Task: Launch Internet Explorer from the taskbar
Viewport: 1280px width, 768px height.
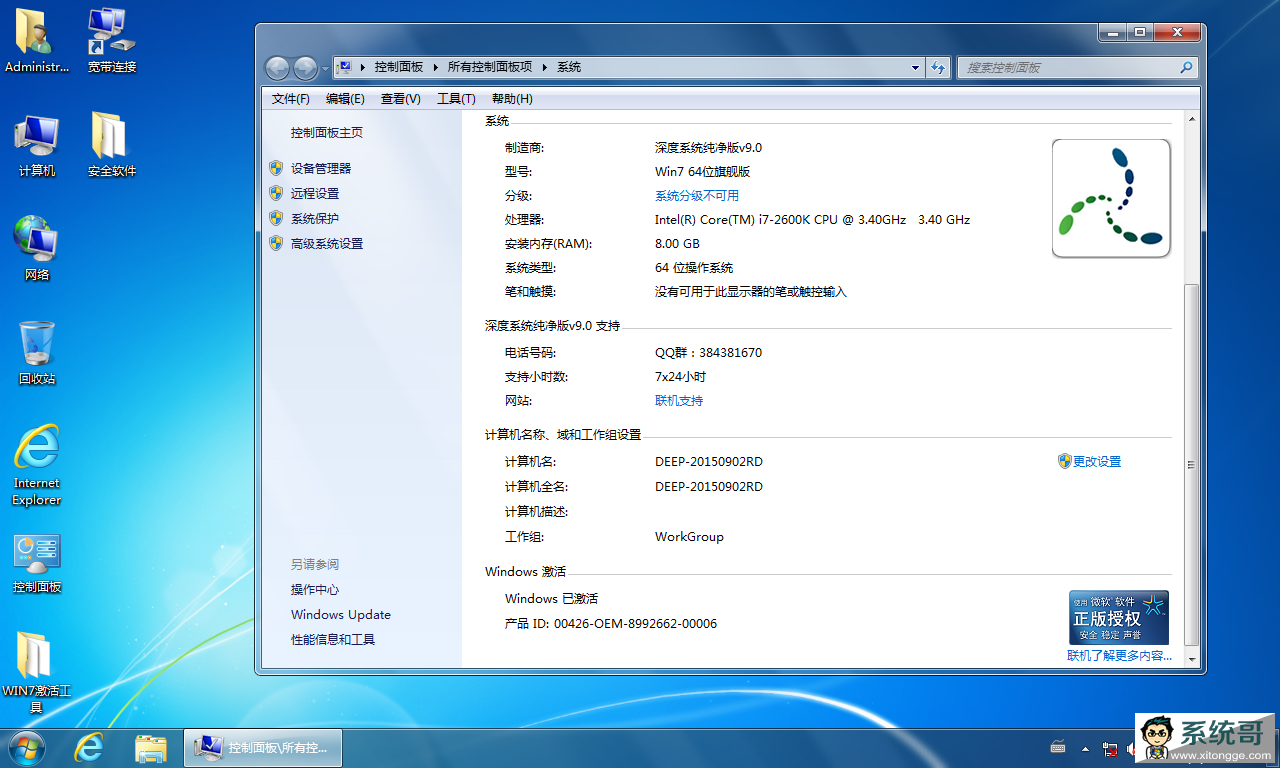Action: click(90, 747)
